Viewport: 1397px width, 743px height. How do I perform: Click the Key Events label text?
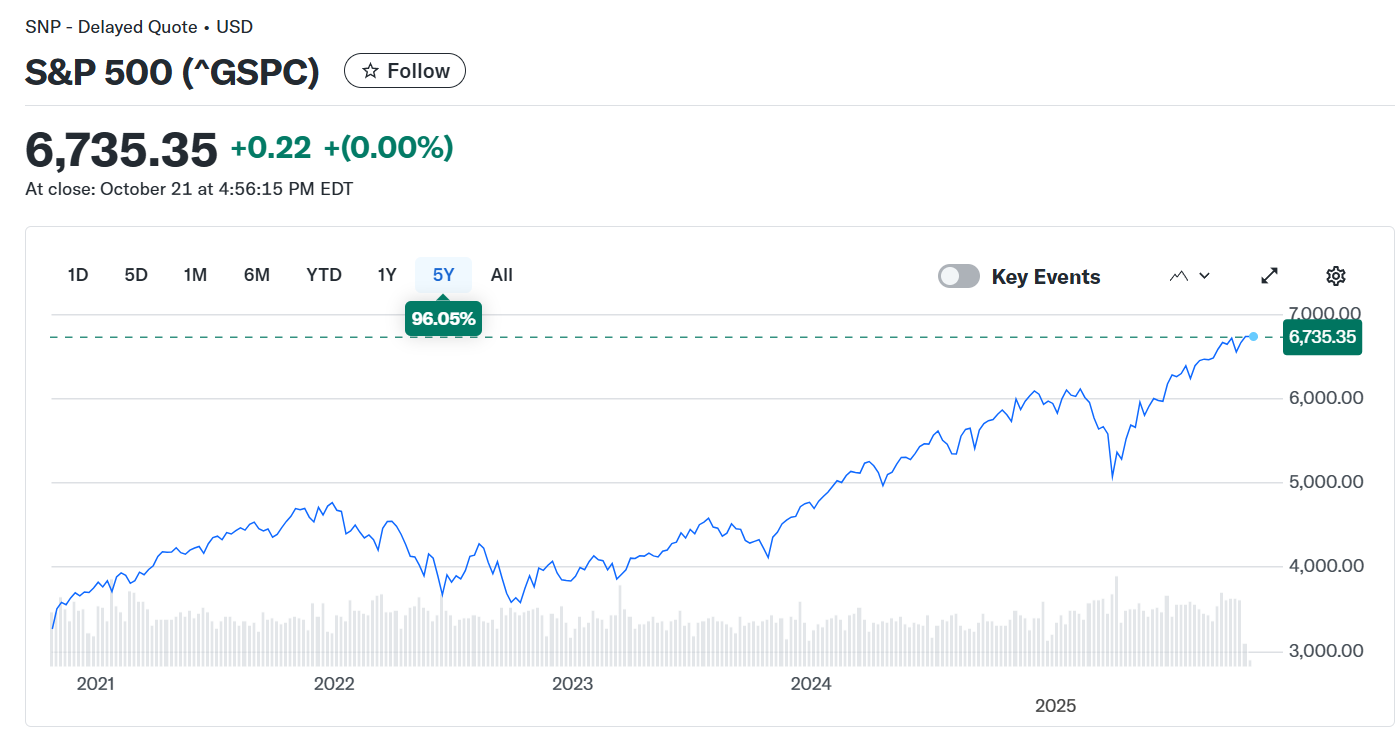coord(1046,277)
